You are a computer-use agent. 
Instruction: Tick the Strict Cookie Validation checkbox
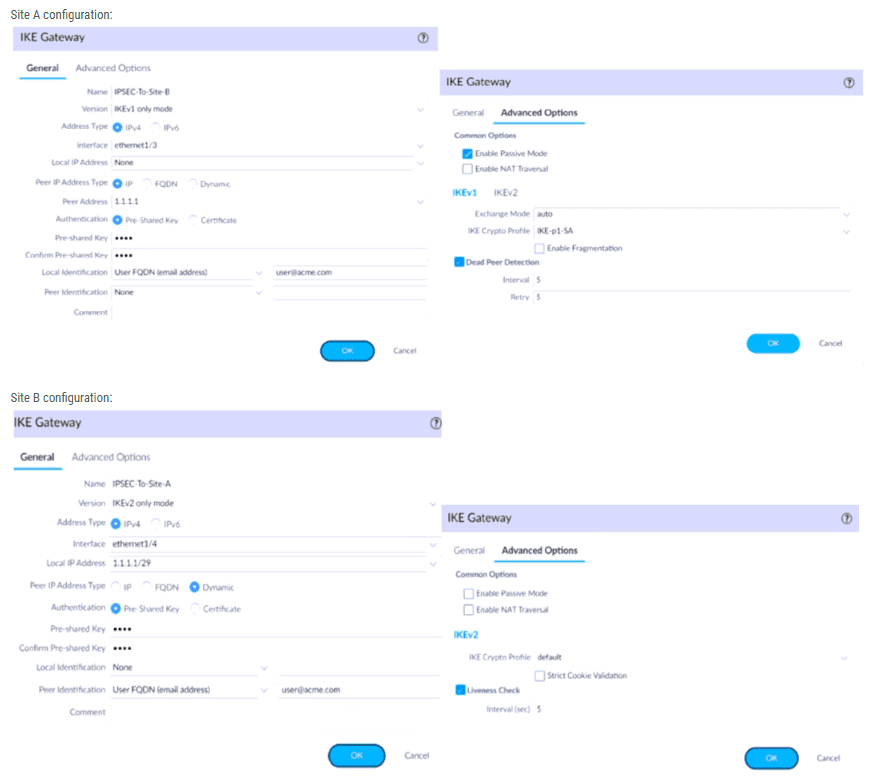tap(540, 676)
